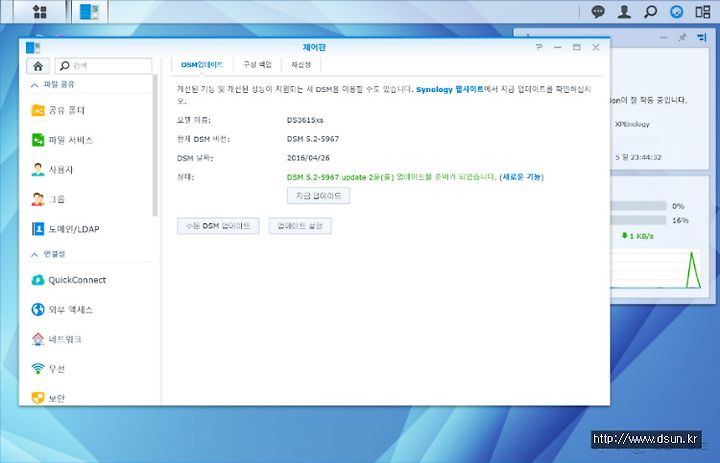Click the XPEnology text in widget
Viewport: 720px width, 463px height.
point(632,124)
